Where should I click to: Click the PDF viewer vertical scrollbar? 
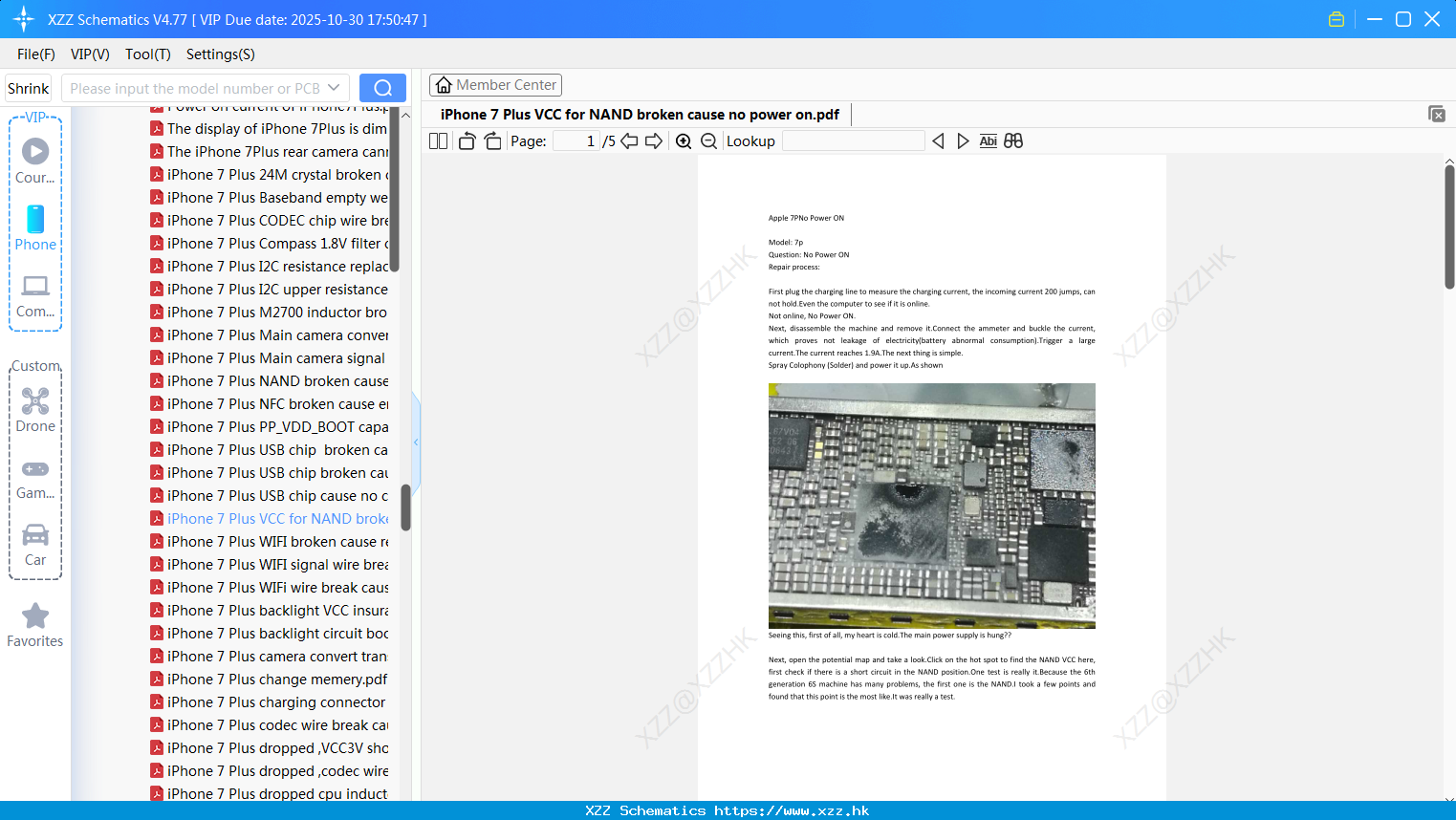(1449, 227)
